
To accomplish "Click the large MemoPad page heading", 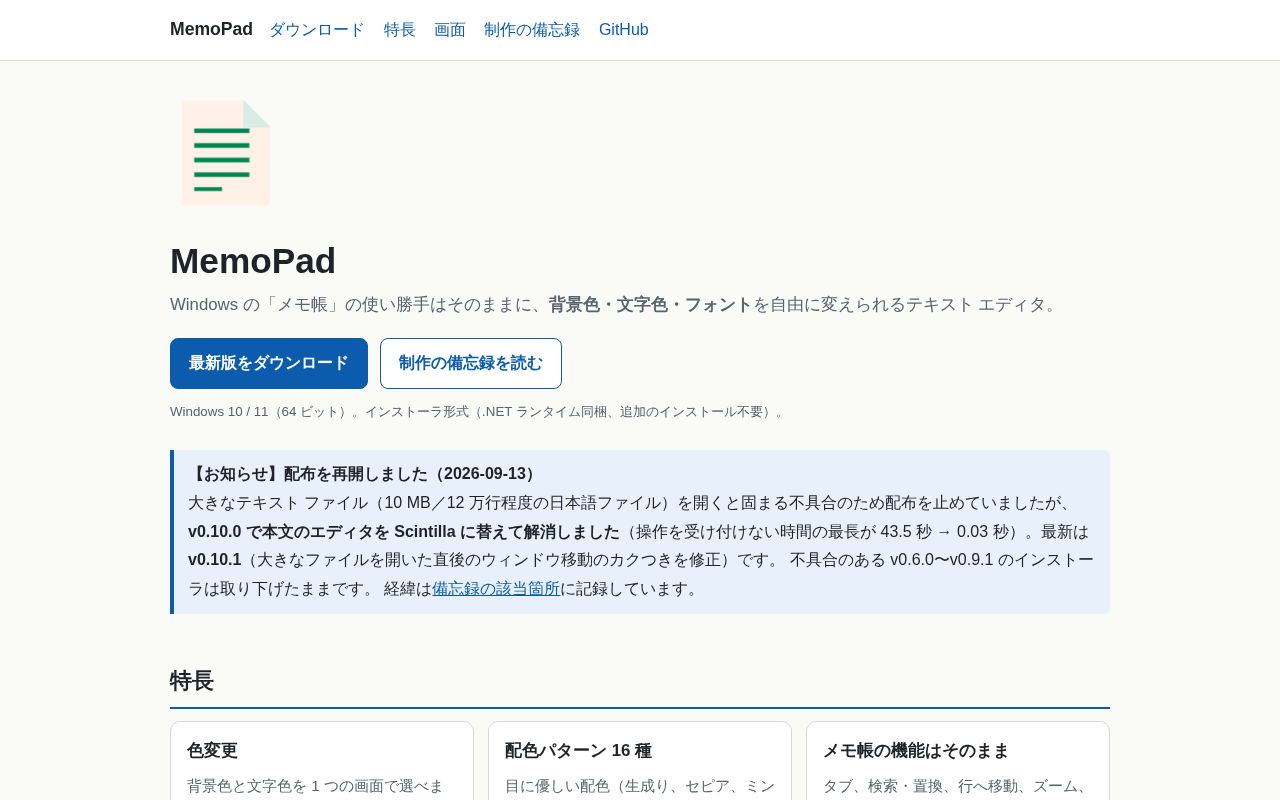I will point(253,261).
